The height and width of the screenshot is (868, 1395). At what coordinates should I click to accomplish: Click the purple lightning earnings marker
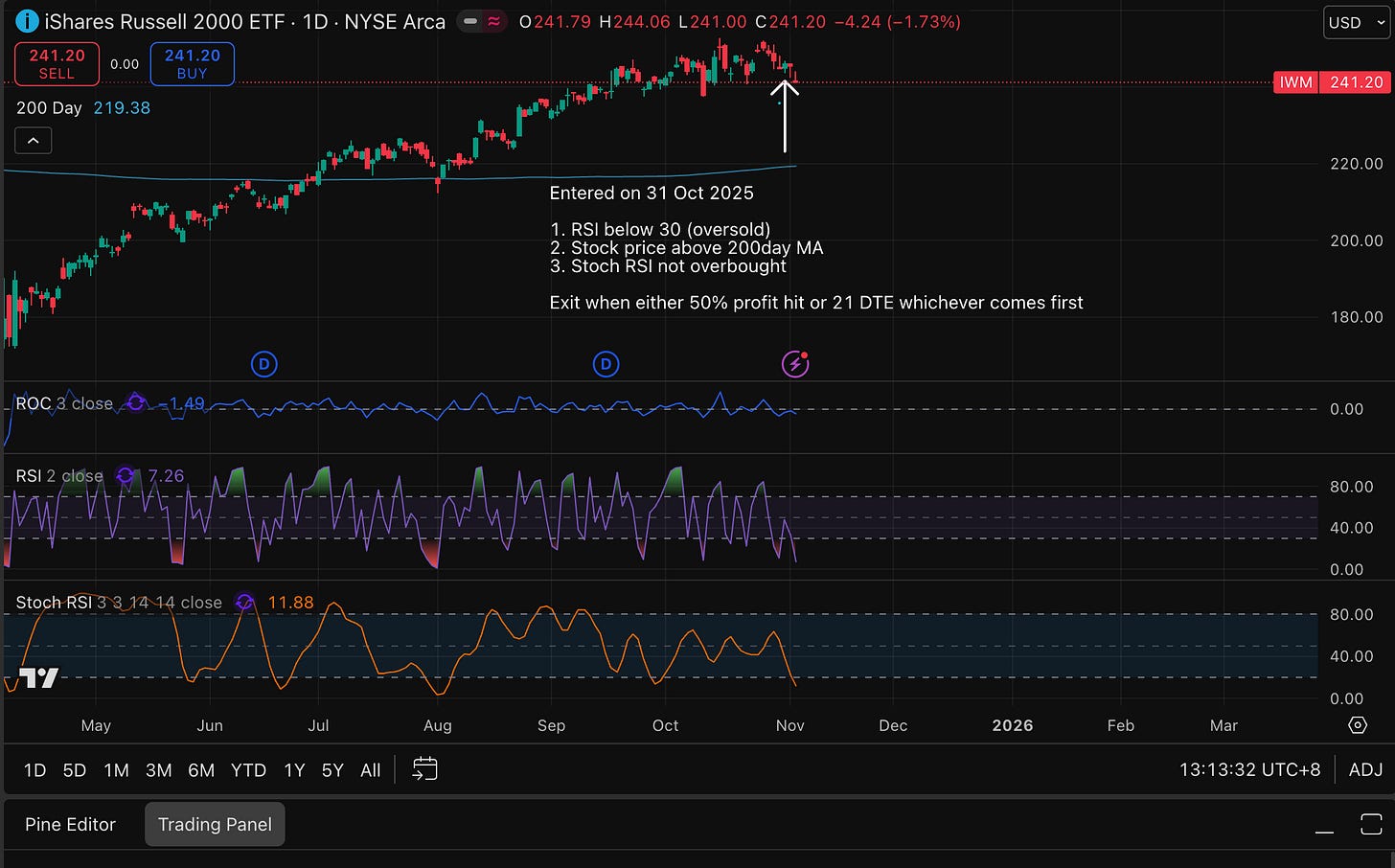795,364
